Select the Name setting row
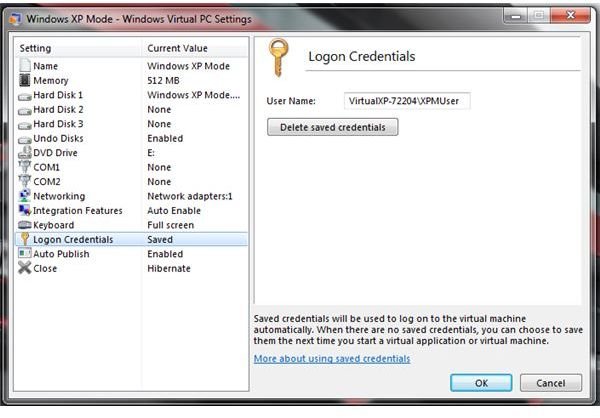Viewport: 600px width, 418px height. (x=131, y=66)
